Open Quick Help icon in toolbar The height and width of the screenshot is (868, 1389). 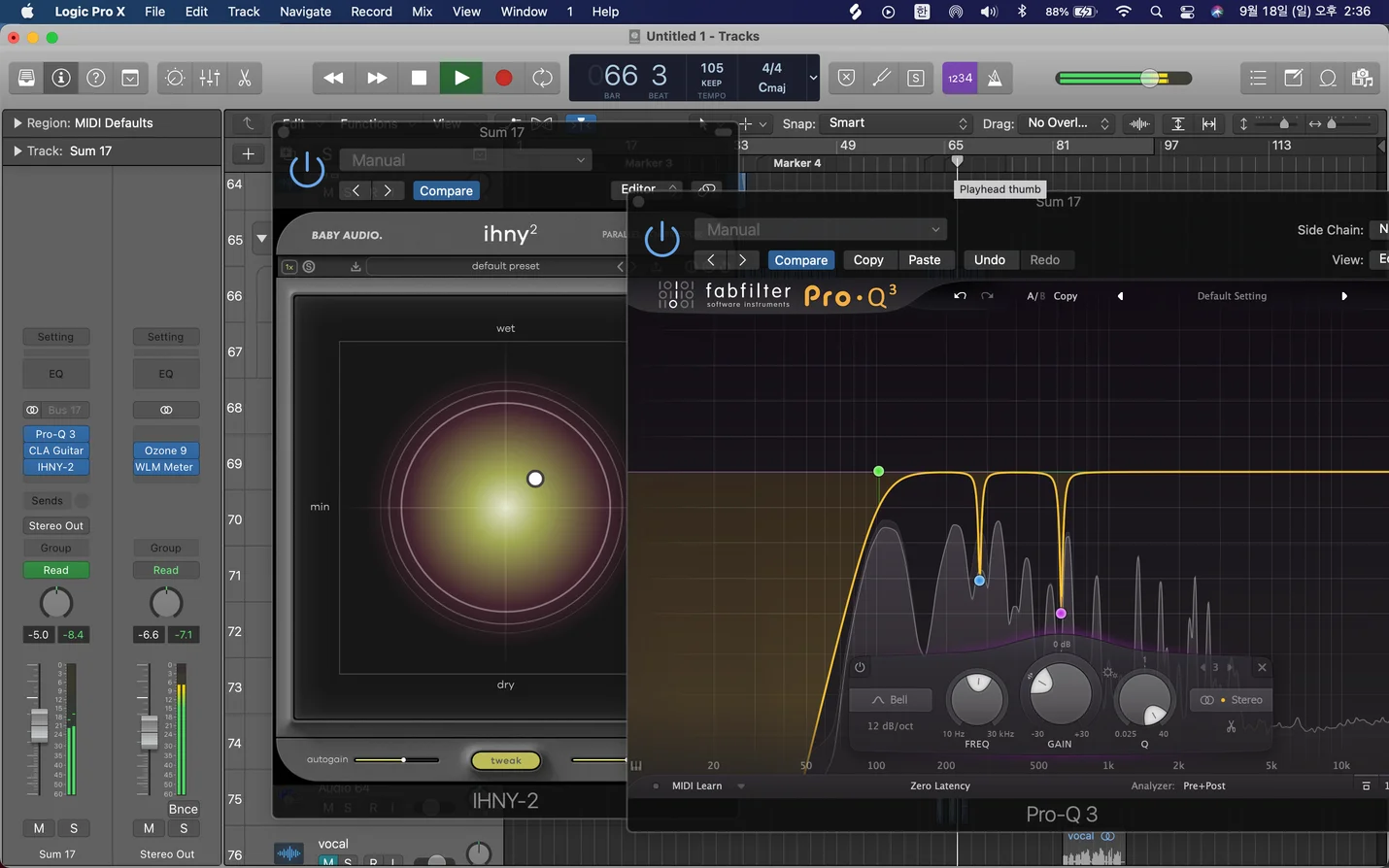coord(96,78)
